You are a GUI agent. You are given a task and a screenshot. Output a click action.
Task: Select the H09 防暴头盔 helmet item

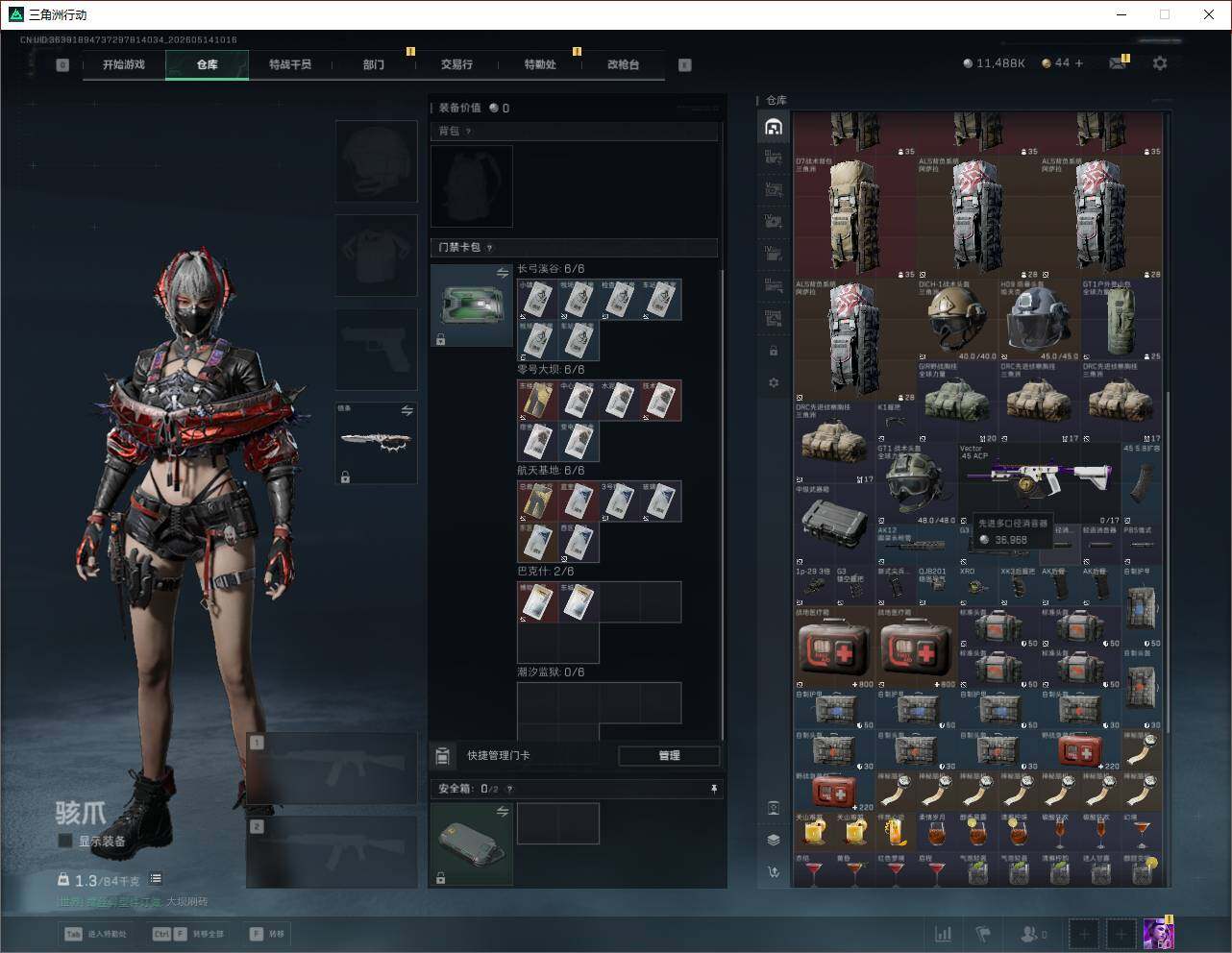(x=1039, y=321)
